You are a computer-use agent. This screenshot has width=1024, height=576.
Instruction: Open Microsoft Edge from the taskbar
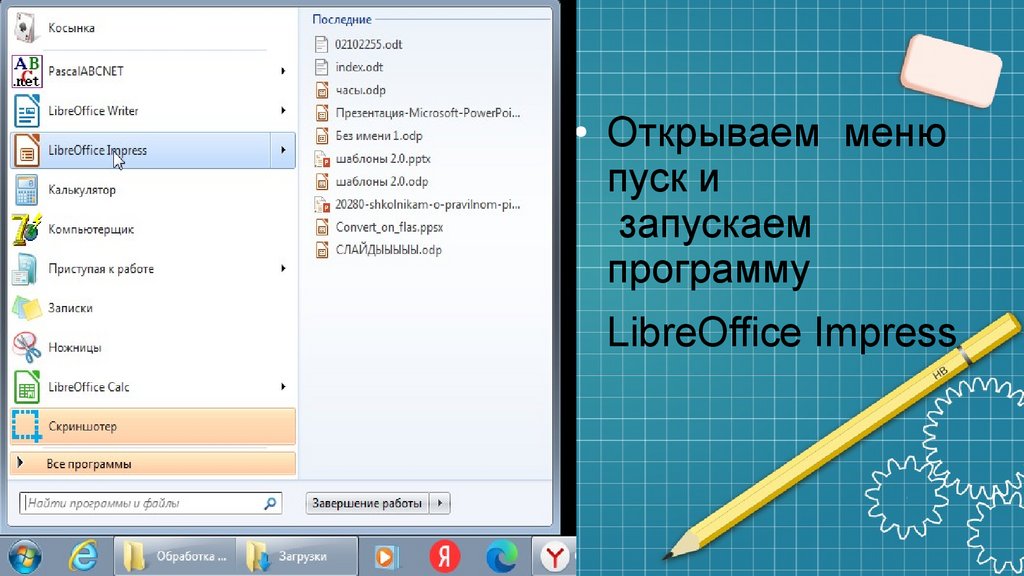tap(502, 557)
